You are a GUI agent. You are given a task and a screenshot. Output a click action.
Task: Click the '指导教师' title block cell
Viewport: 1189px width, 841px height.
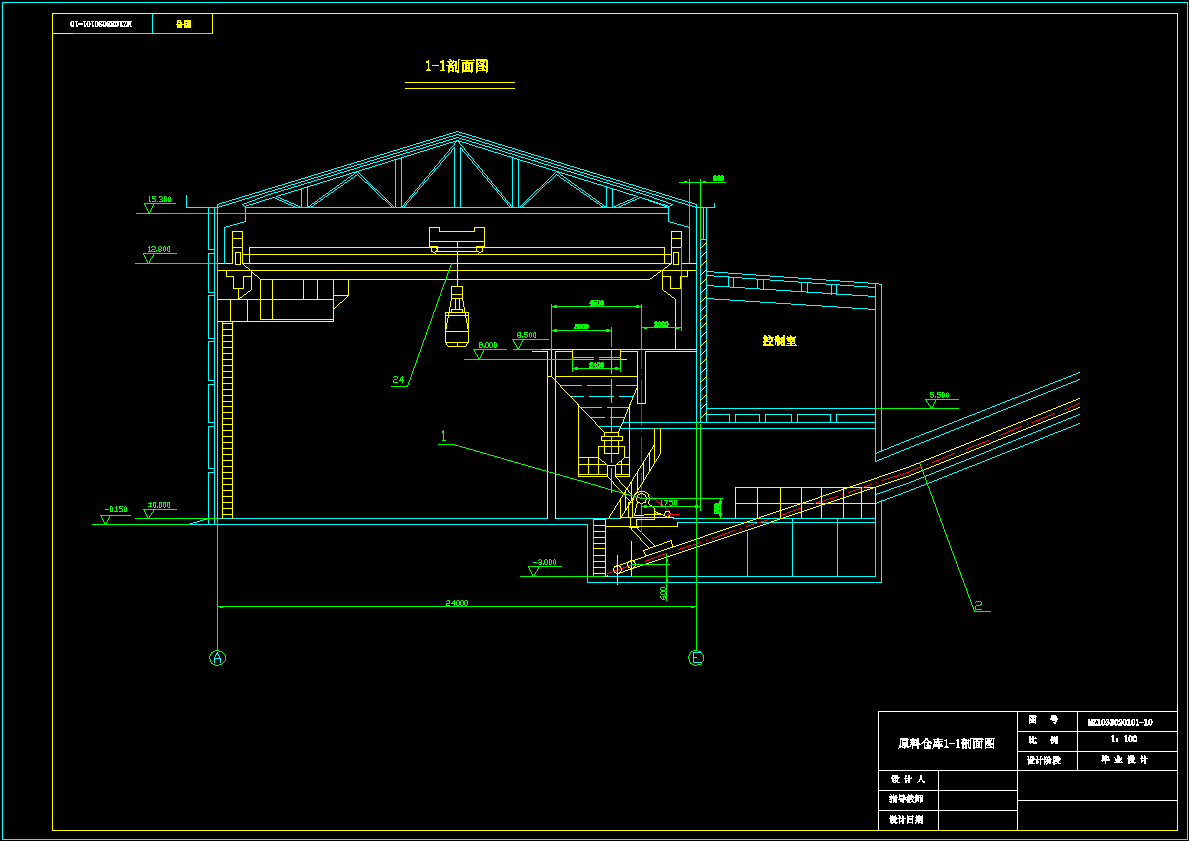[908, 799]
